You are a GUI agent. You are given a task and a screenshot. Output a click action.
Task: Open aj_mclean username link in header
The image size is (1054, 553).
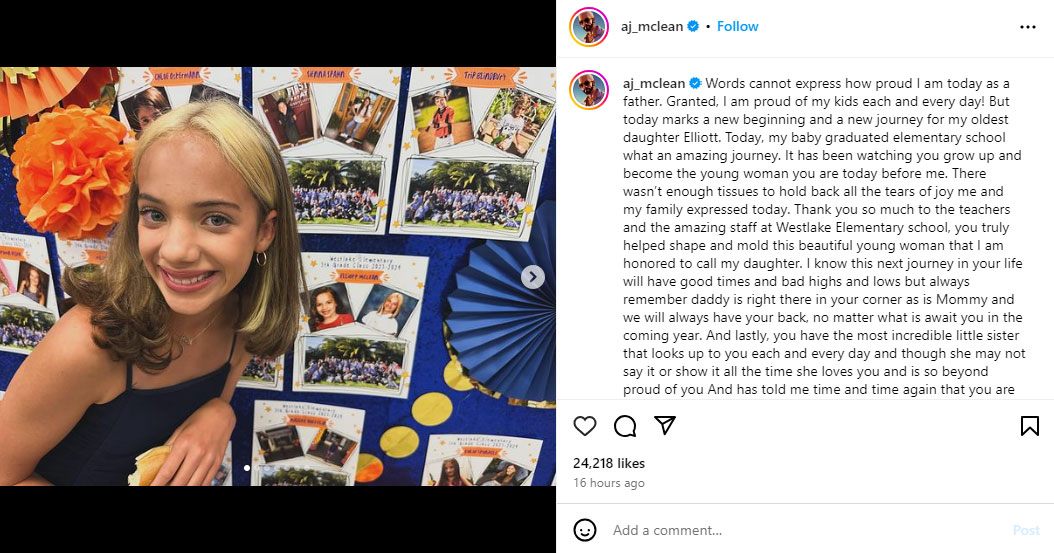652,27
